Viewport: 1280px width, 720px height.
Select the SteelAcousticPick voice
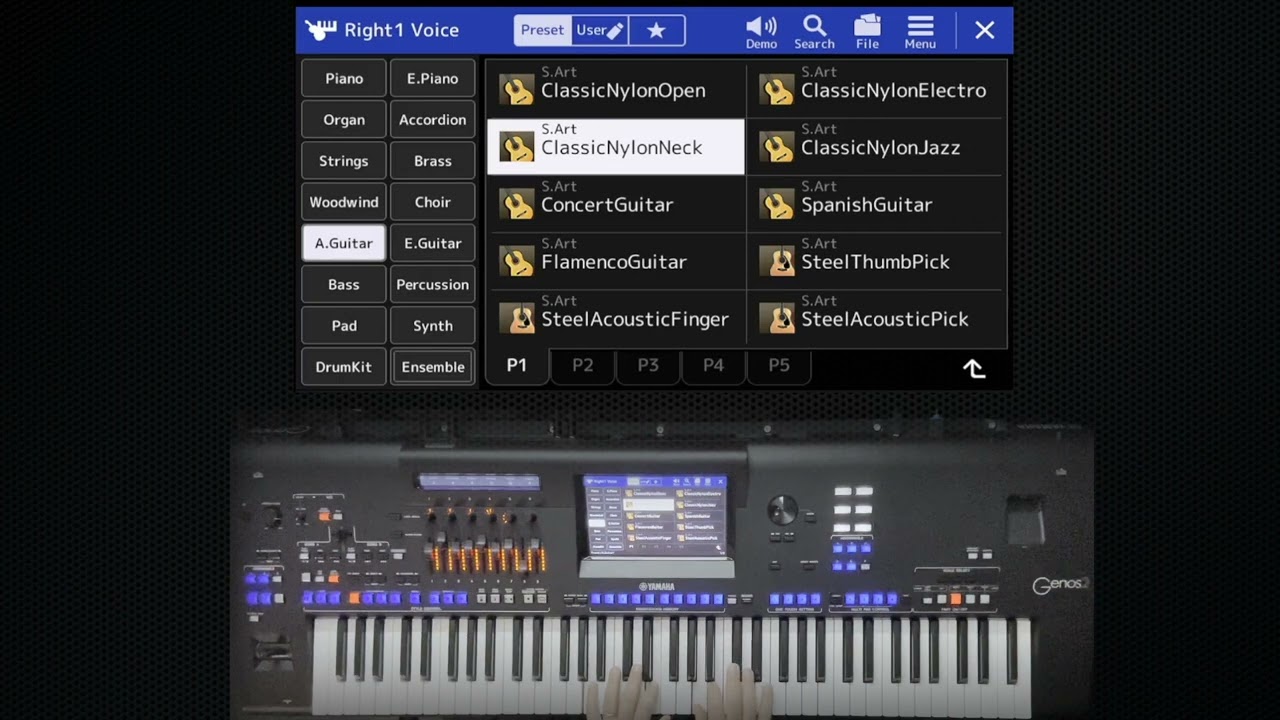(875, 319)
